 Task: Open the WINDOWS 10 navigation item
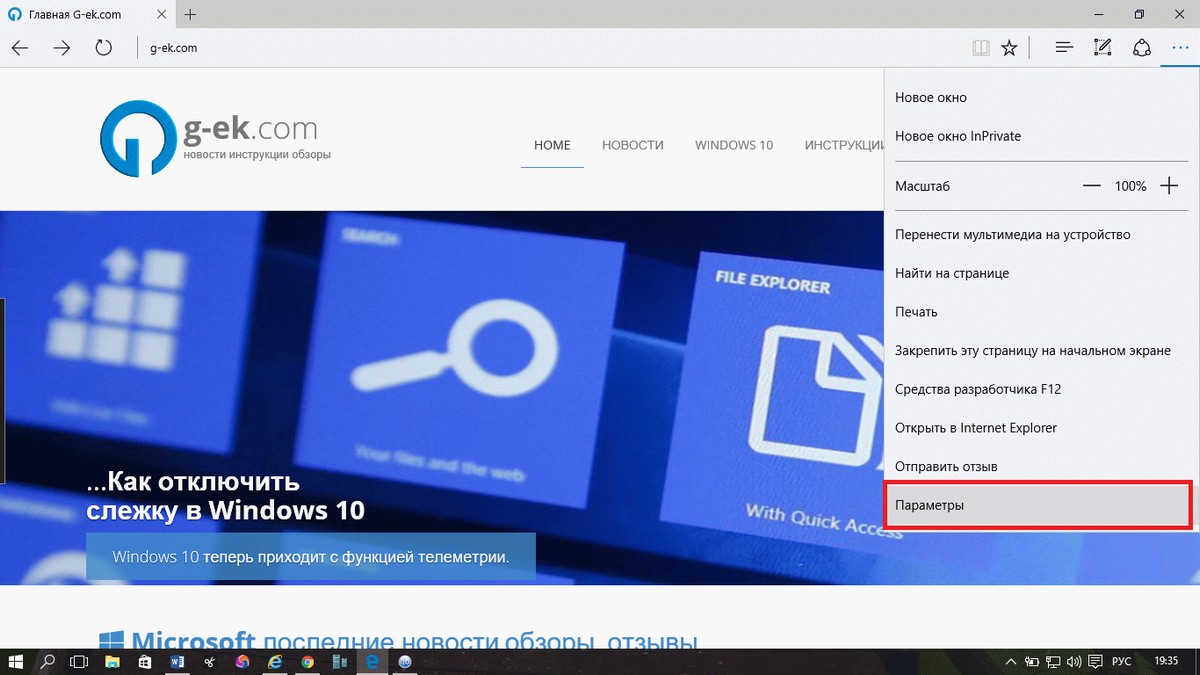pyautogui.click(x=734, y=145)
